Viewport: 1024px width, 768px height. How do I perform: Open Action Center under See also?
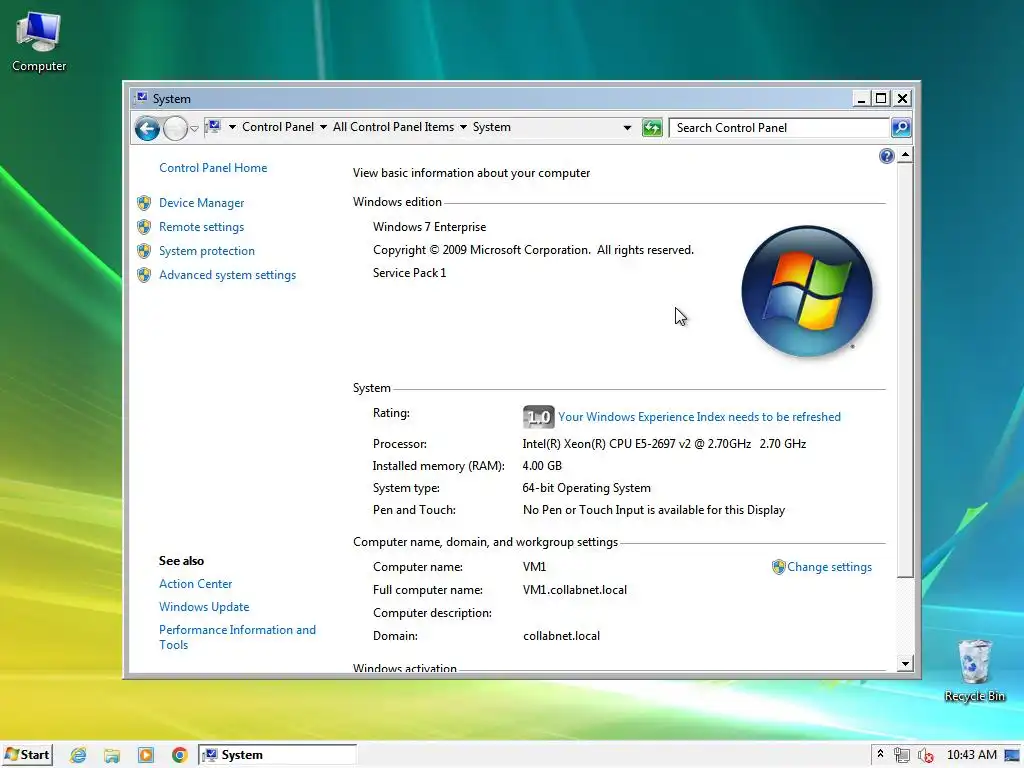click(195, 584)
